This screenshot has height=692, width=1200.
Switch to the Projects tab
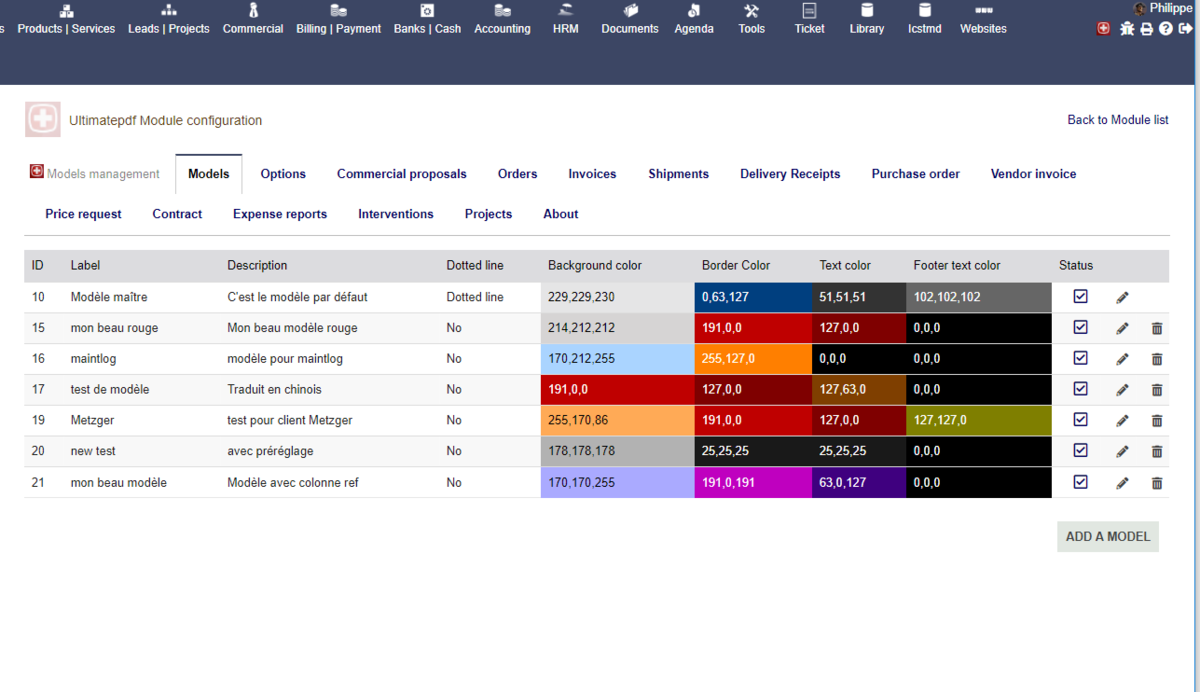coord(488,214)
